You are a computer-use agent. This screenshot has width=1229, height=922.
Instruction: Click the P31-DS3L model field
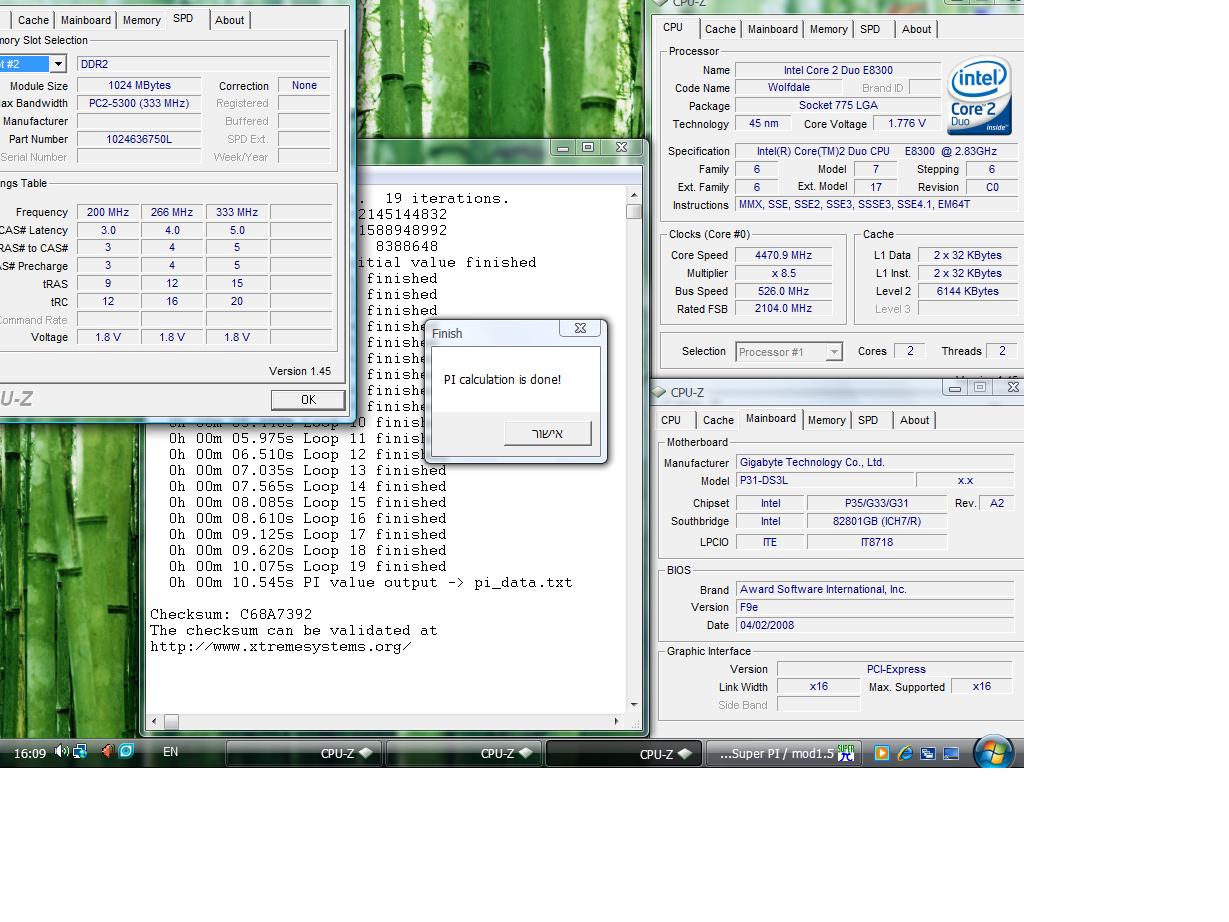823,481
